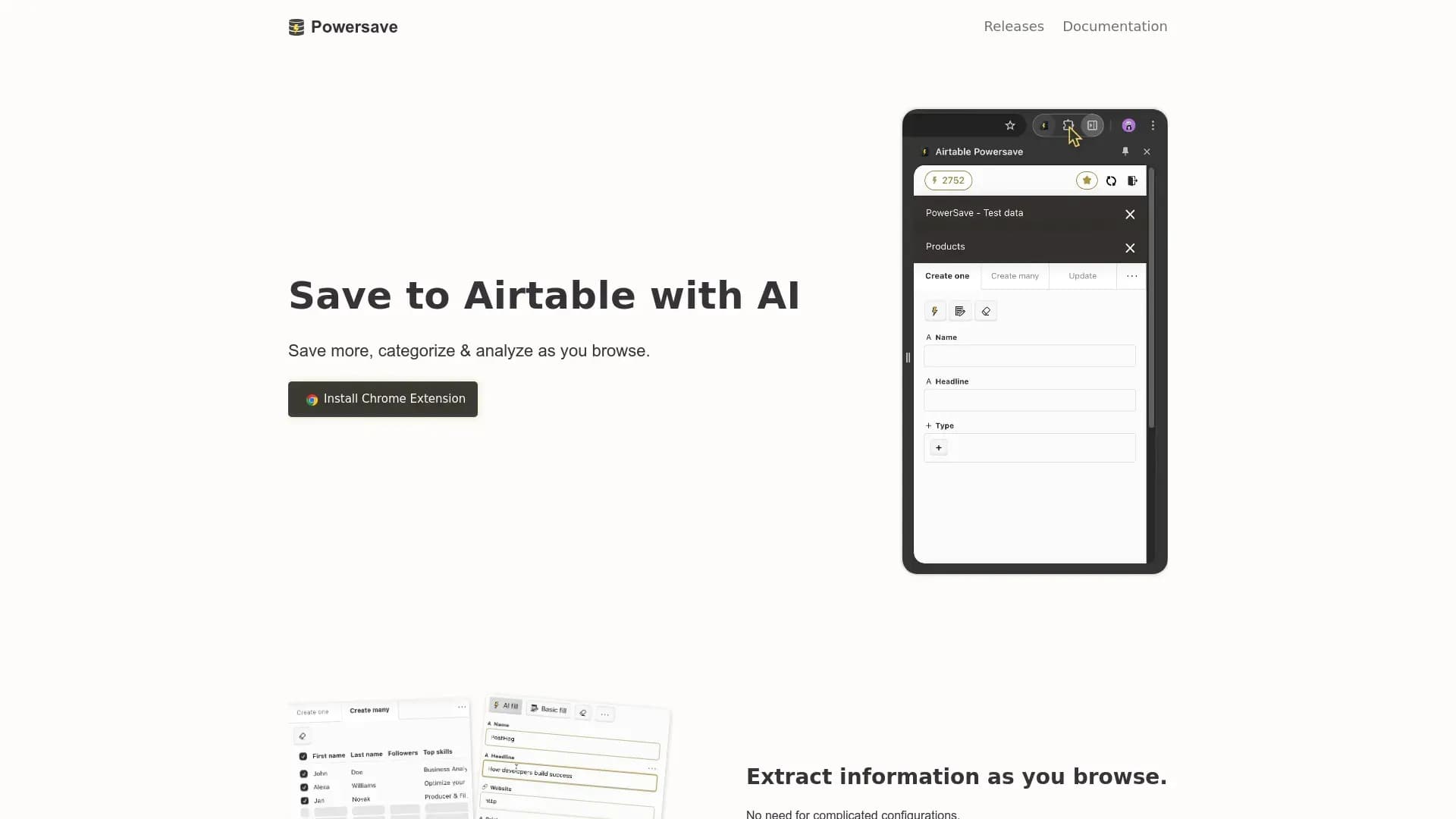The width and height of the screenshot is (1456, 819).
Task: Click the Powersave logo icon in the header
Action: pyautogui.click(x=297, y=27)
